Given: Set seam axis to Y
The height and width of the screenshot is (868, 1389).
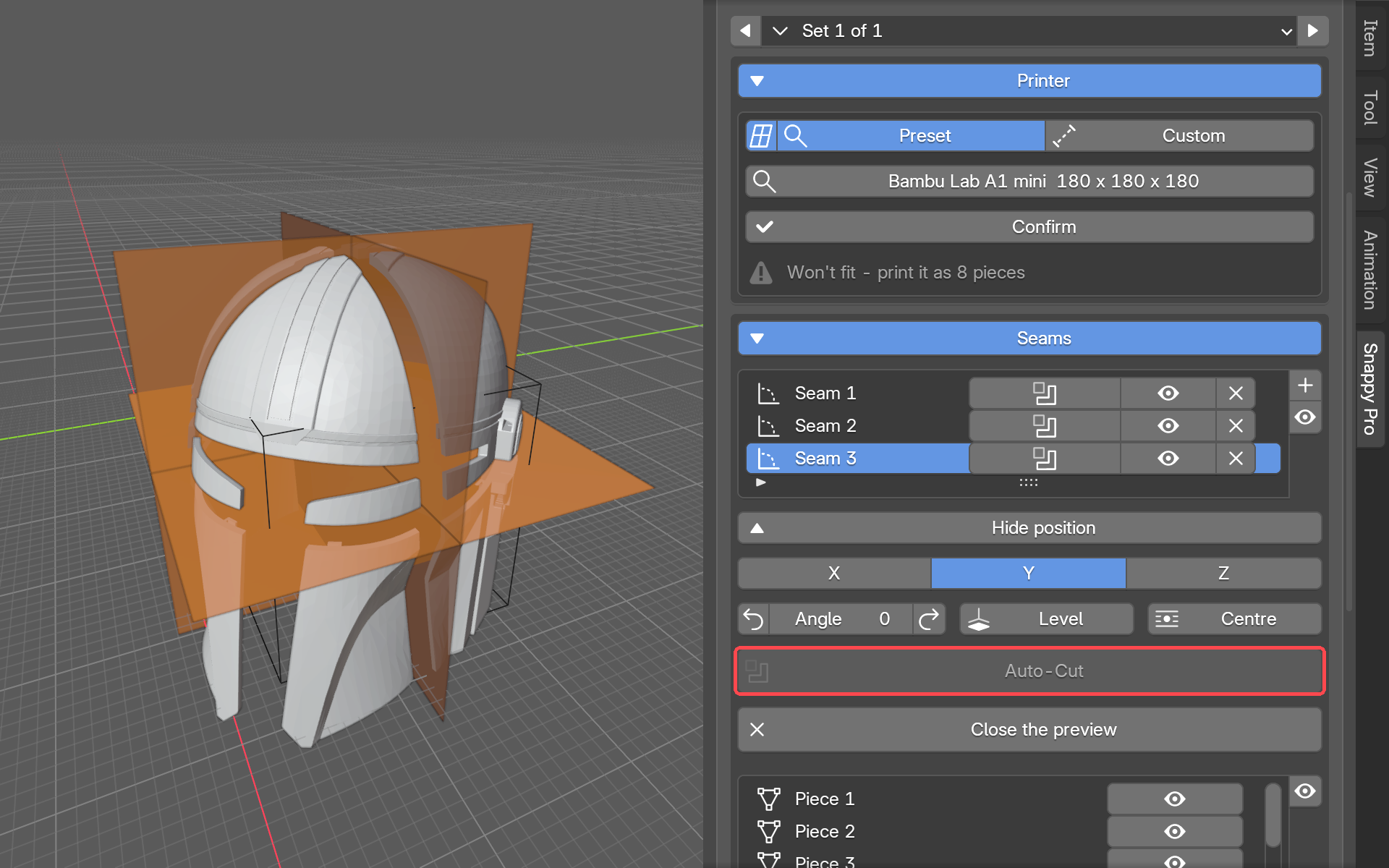Looking at the screenshot, I should point(1028,573).
